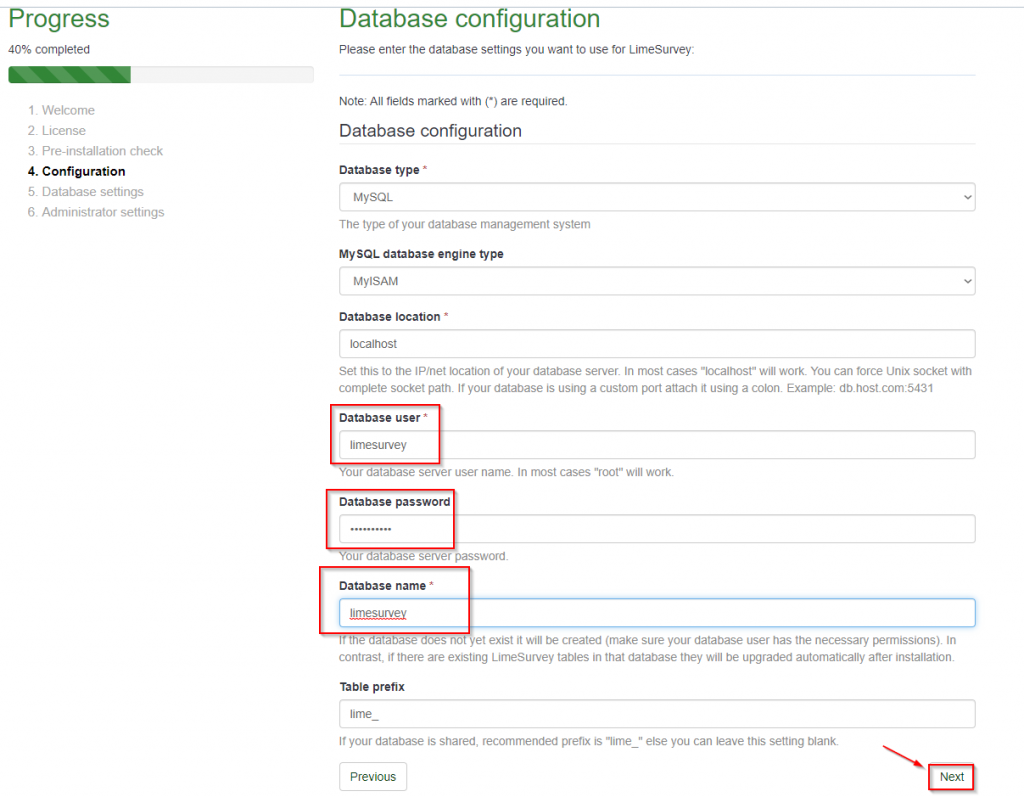This screenshot has height=797, width=1024.
Task: Click the 'Table prefix' label
Action: tap(372, 687)
